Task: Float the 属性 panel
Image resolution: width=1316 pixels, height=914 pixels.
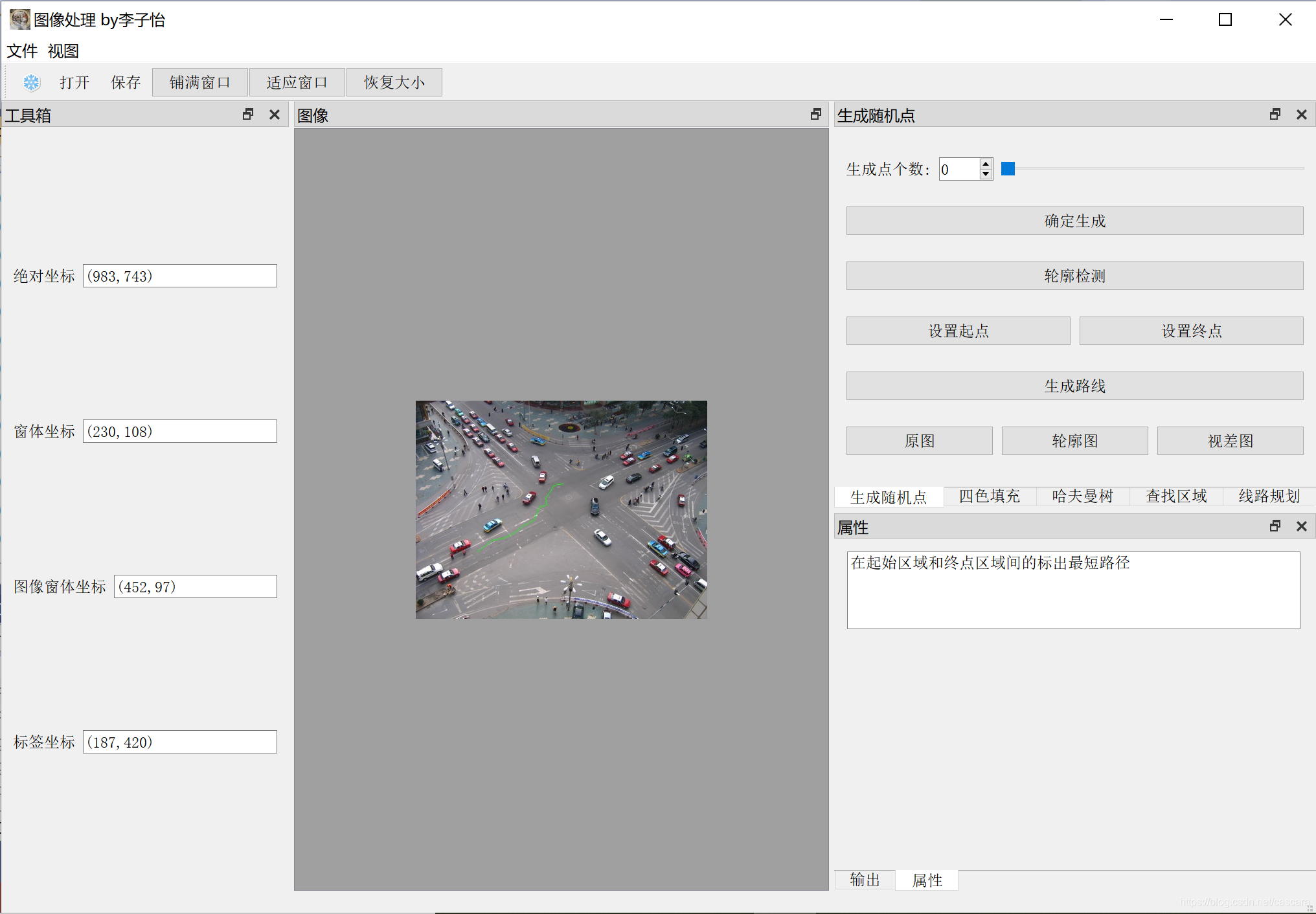Action: click(x=1275, y=526)
